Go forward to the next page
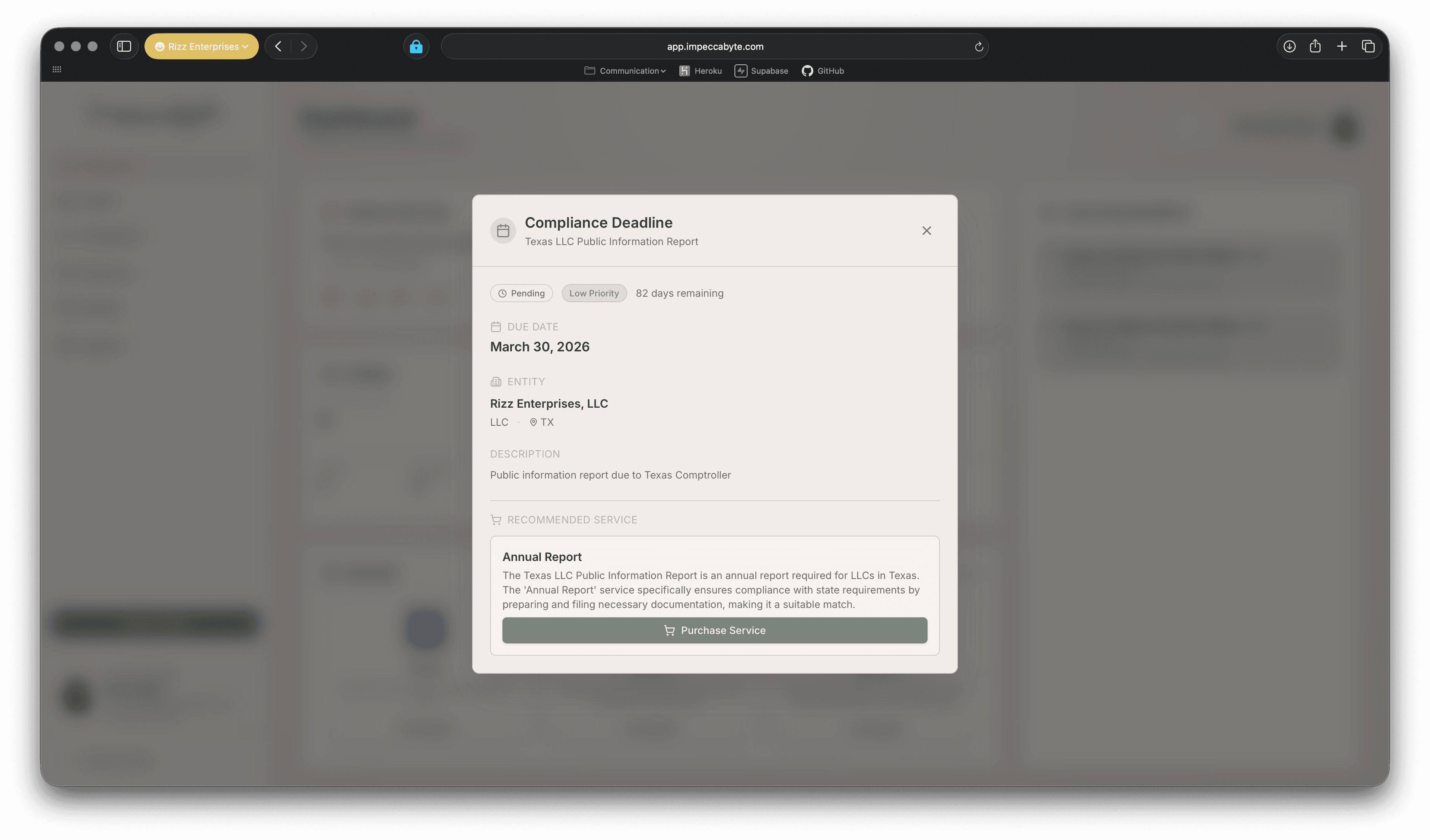Screen dimensions: 1430x840 [304, 47]
